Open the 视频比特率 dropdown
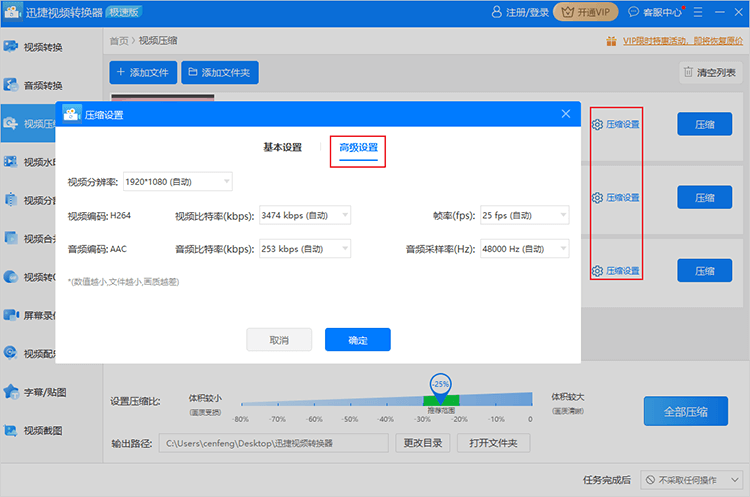 click(x=305, y=215)
